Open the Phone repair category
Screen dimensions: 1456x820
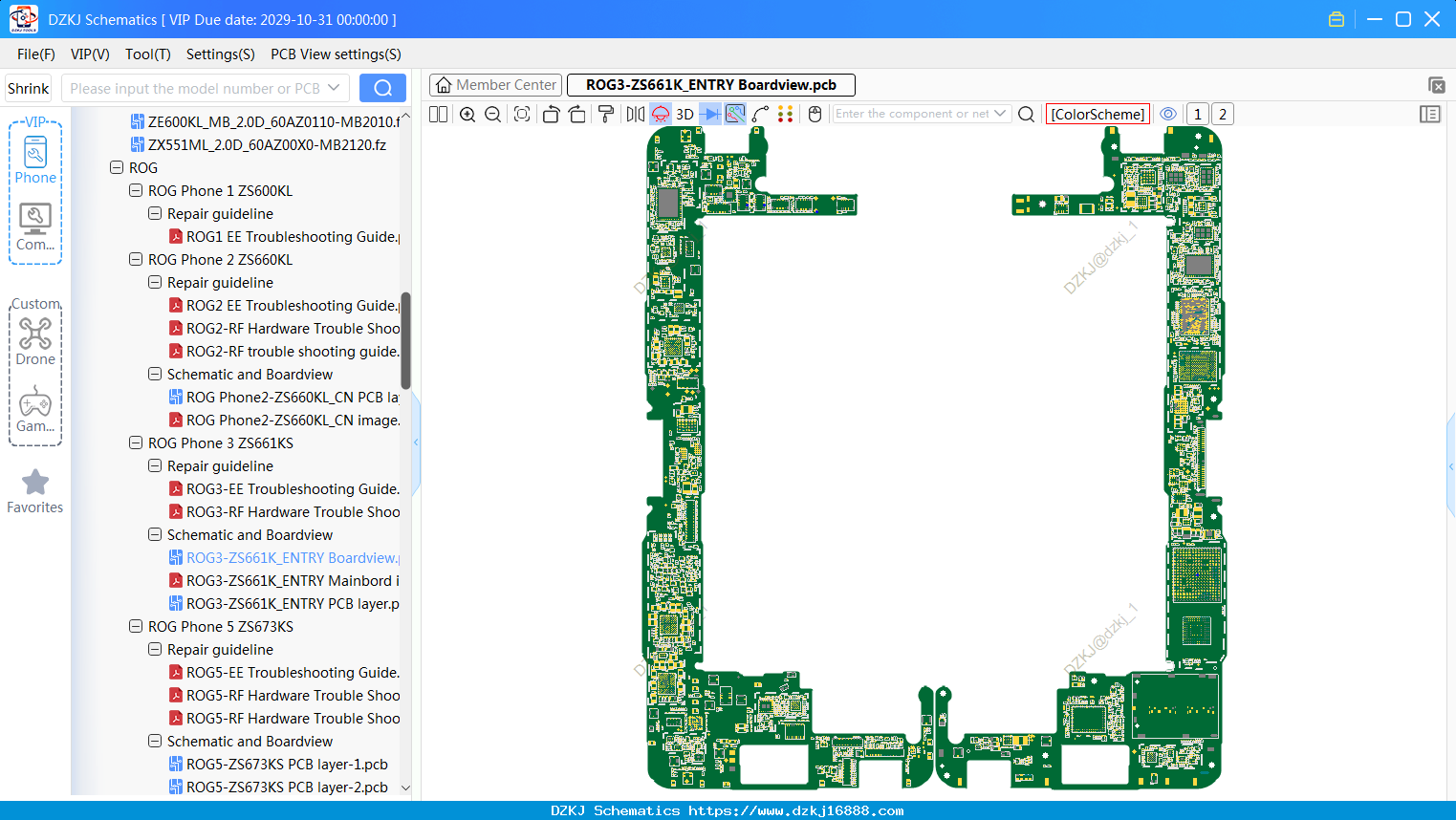pyautogui.click(x=35, y=160)
